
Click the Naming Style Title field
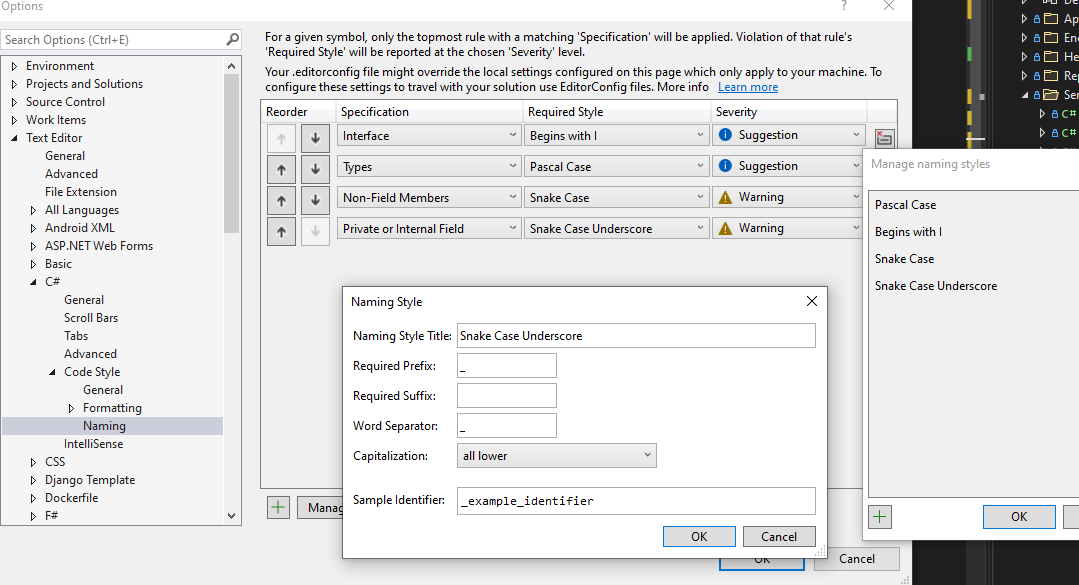pos(637,336)
